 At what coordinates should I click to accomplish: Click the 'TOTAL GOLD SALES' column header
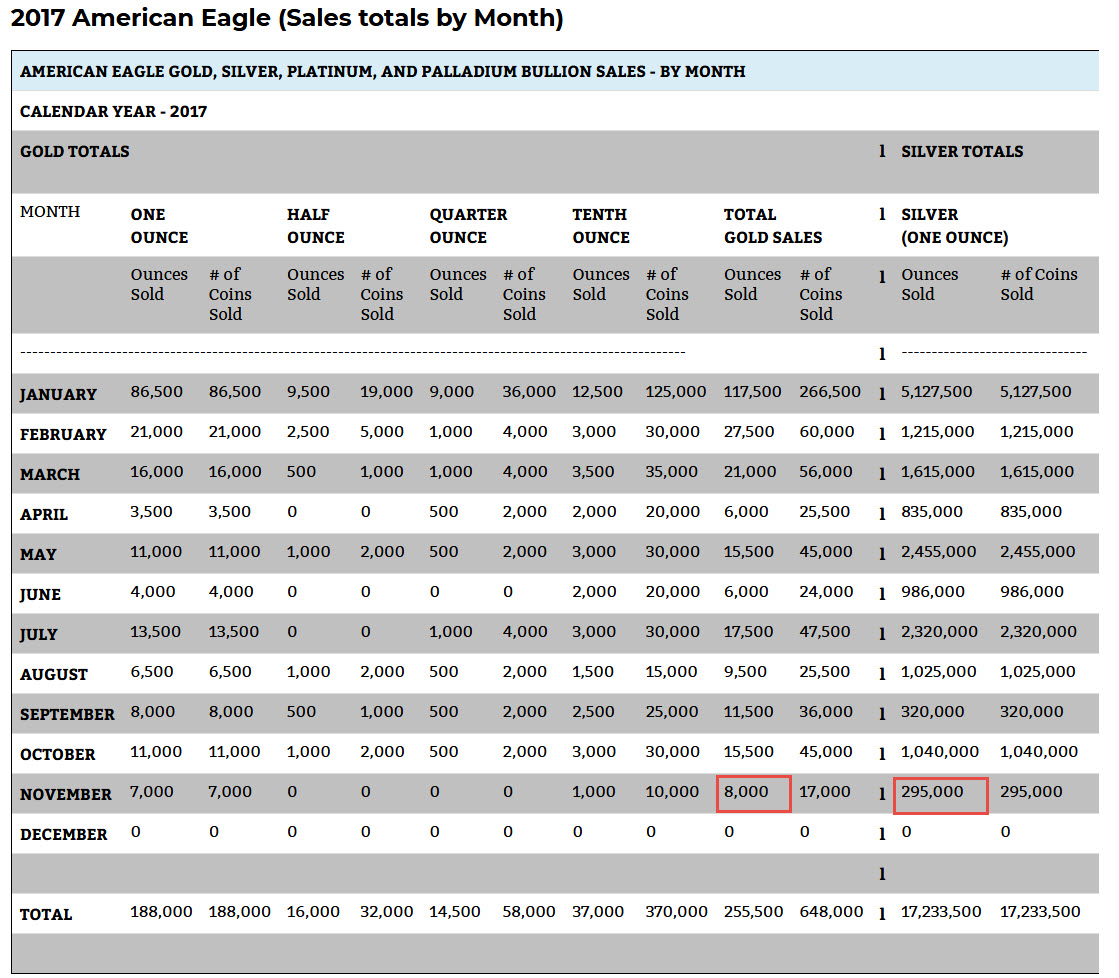(x=773, y=226)
